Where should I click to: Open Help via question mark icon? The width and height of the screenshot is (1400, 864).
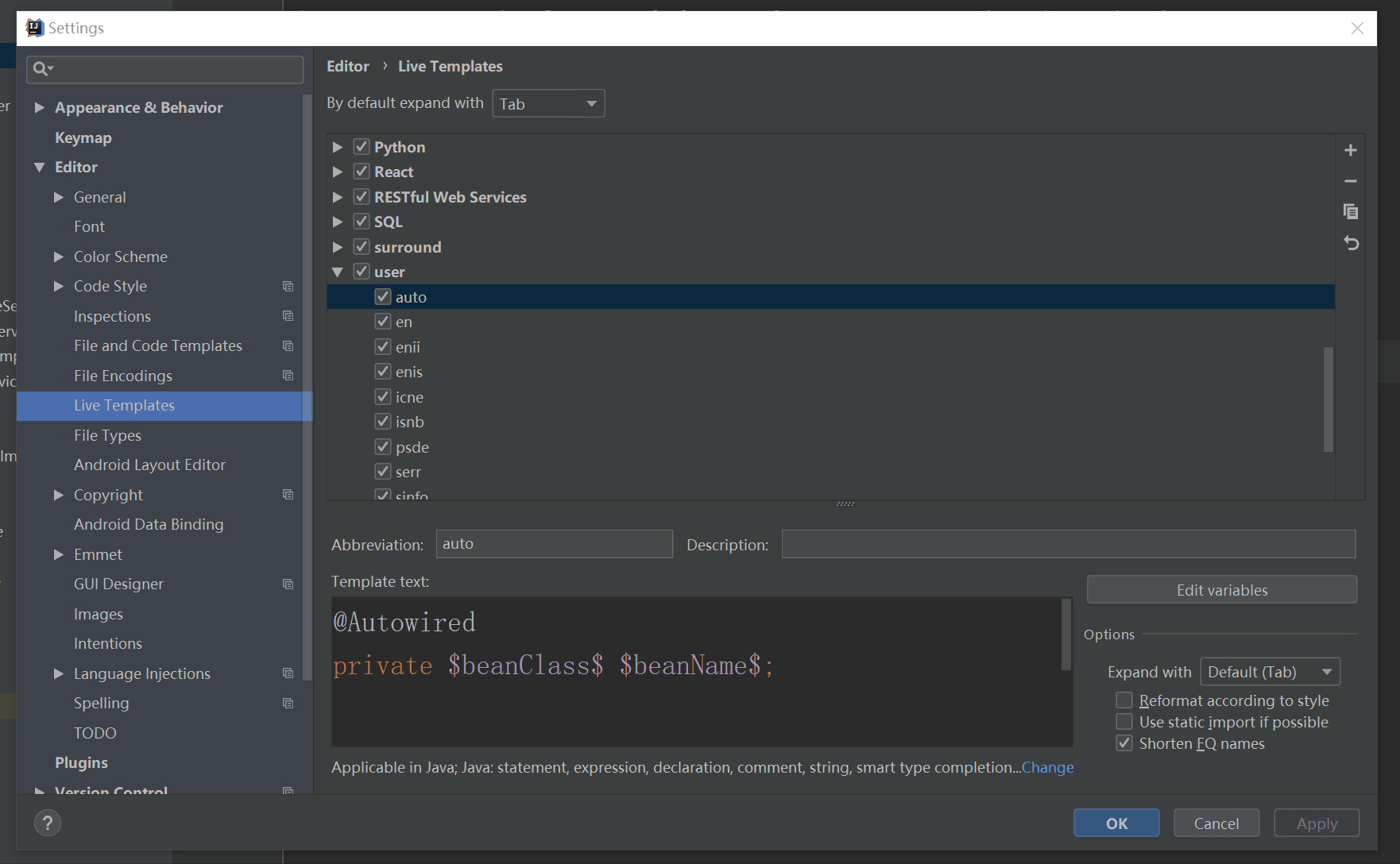pos(47,823)
